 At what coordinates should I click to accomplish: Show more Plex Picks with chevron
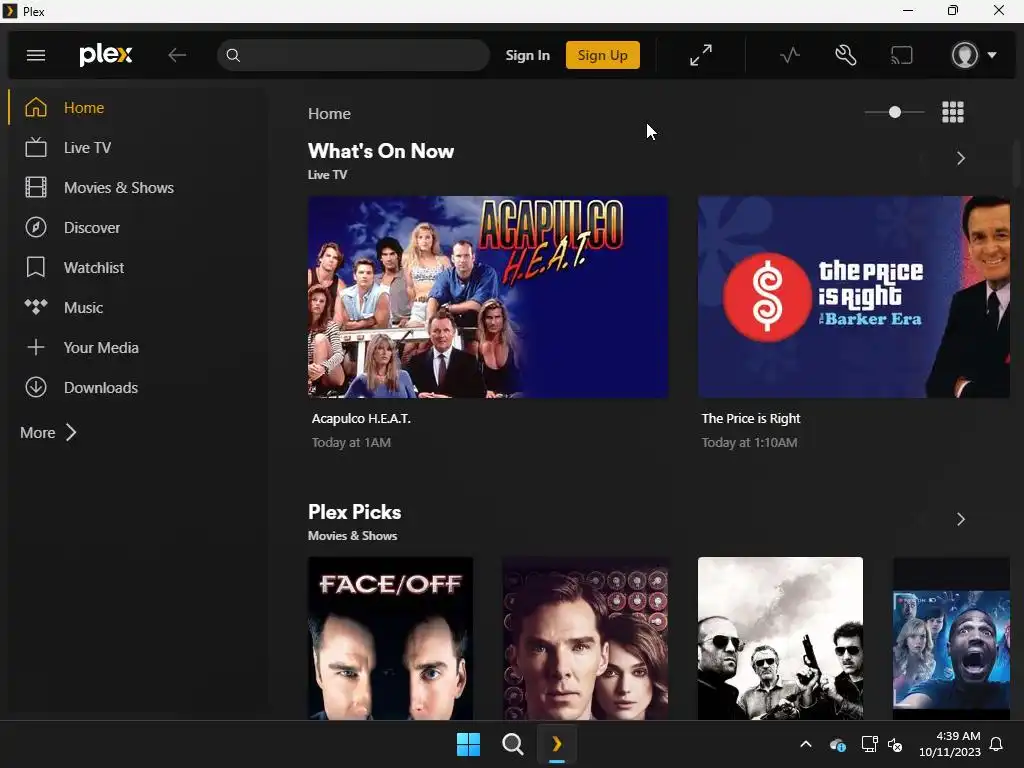pos(961,519)
